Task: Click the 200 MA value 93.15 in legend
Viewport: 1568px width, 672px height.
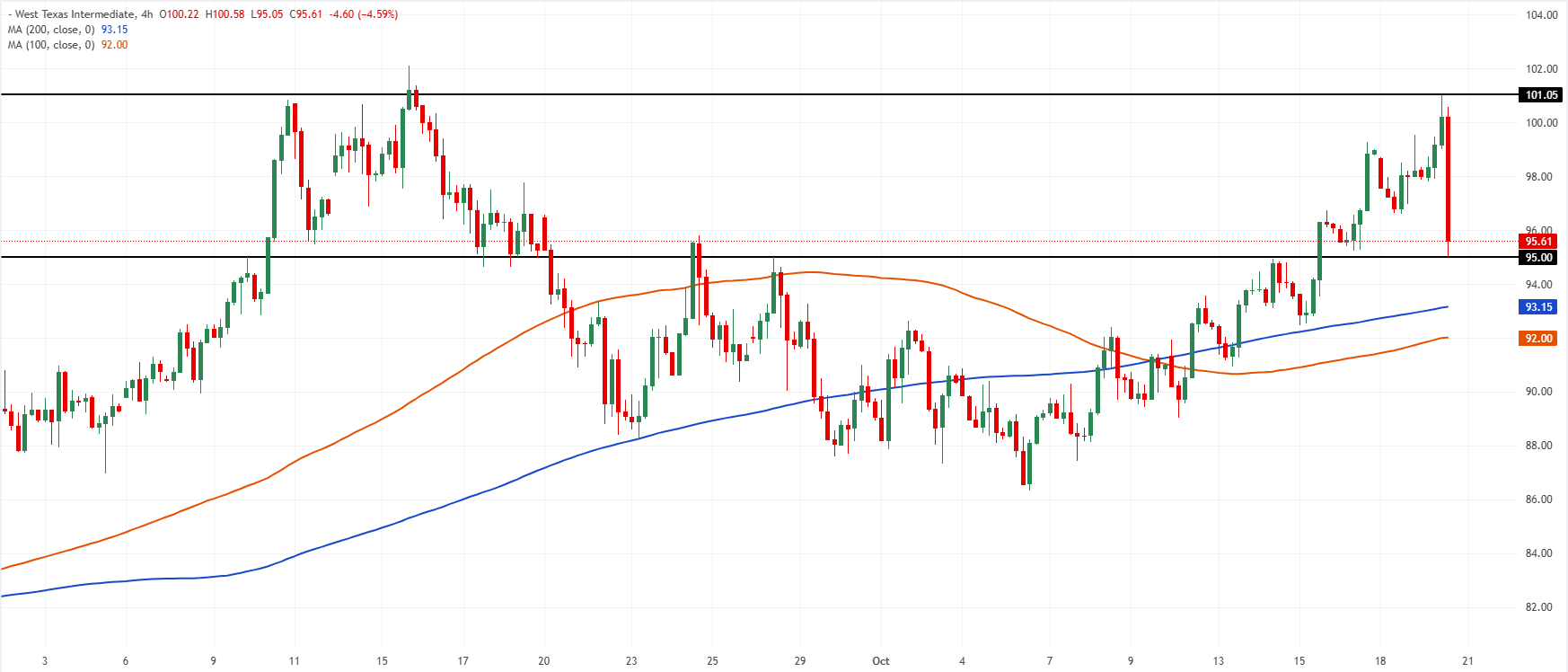Action: point(114,30)
